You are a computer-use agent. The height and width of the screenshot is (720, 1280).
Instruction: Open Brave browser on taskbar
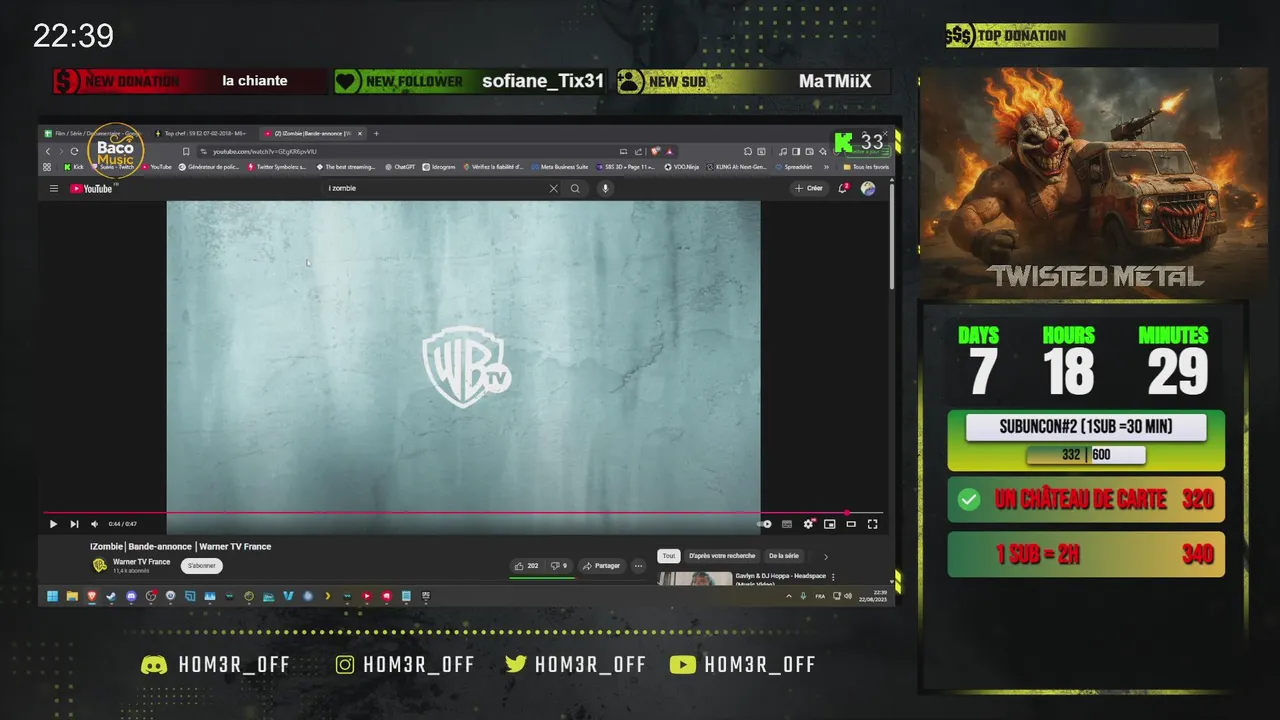click(92, 596)
